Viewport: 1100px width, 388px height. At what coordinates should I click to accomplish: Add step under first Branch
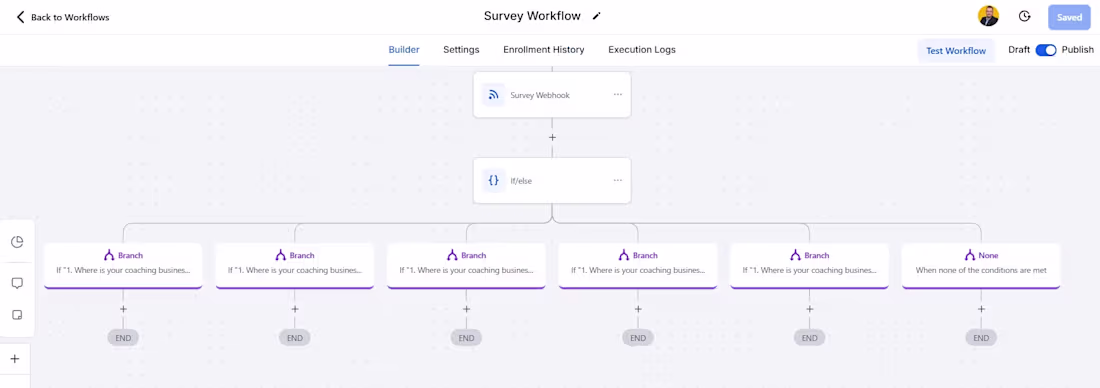123,309
